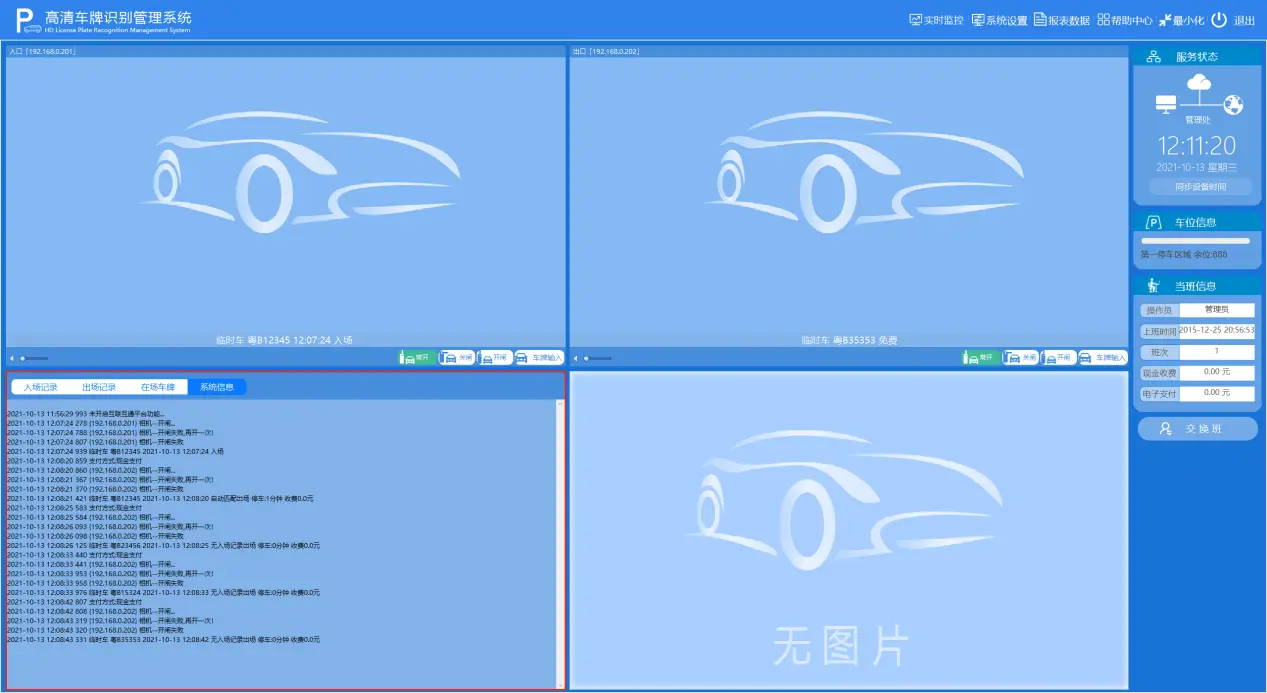Screen dimensions: 1267x693
Task: Click entrance camera volume slider
Action: click(34, 358)
